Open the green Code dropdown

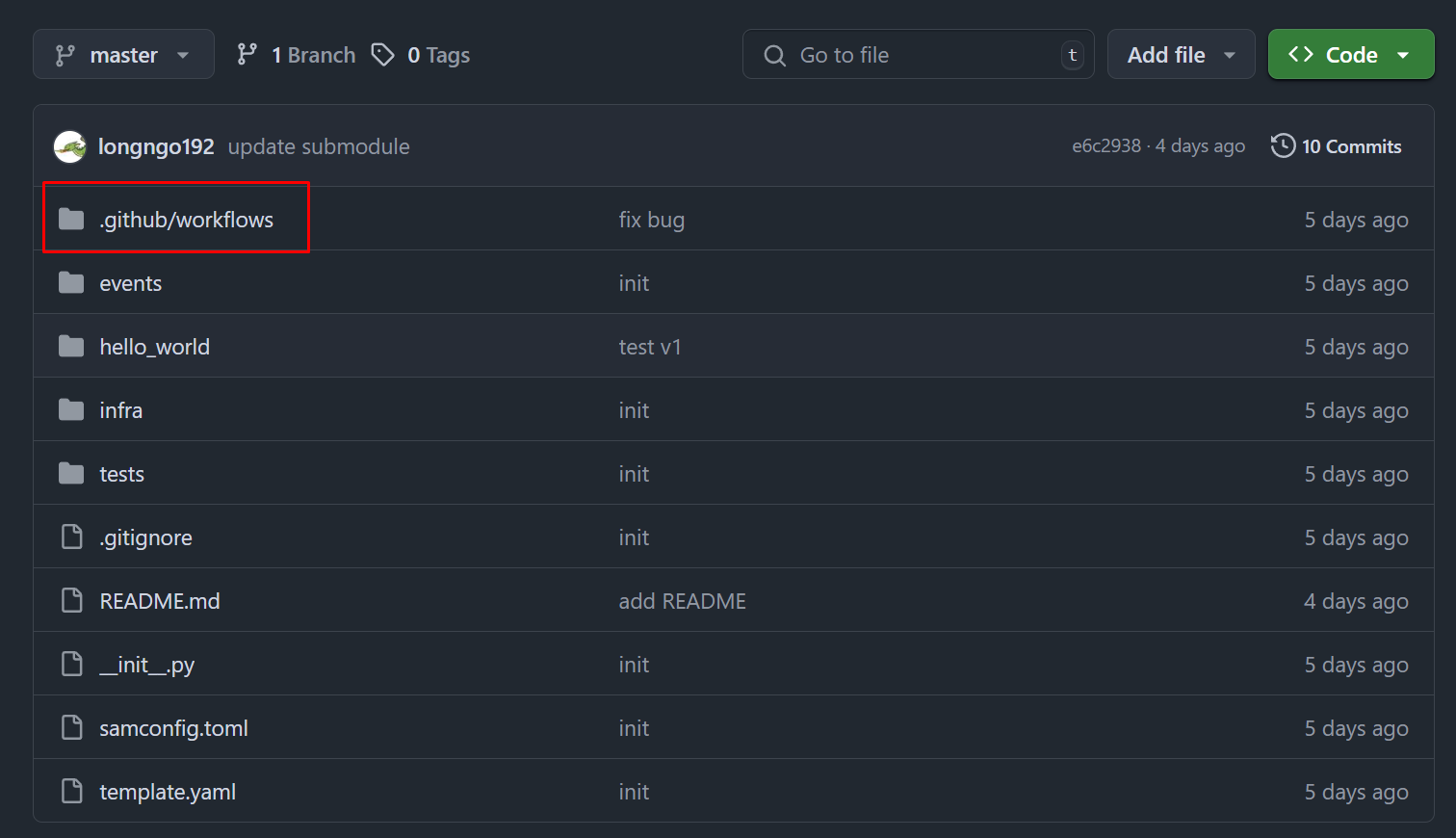tap(1350, 55)
